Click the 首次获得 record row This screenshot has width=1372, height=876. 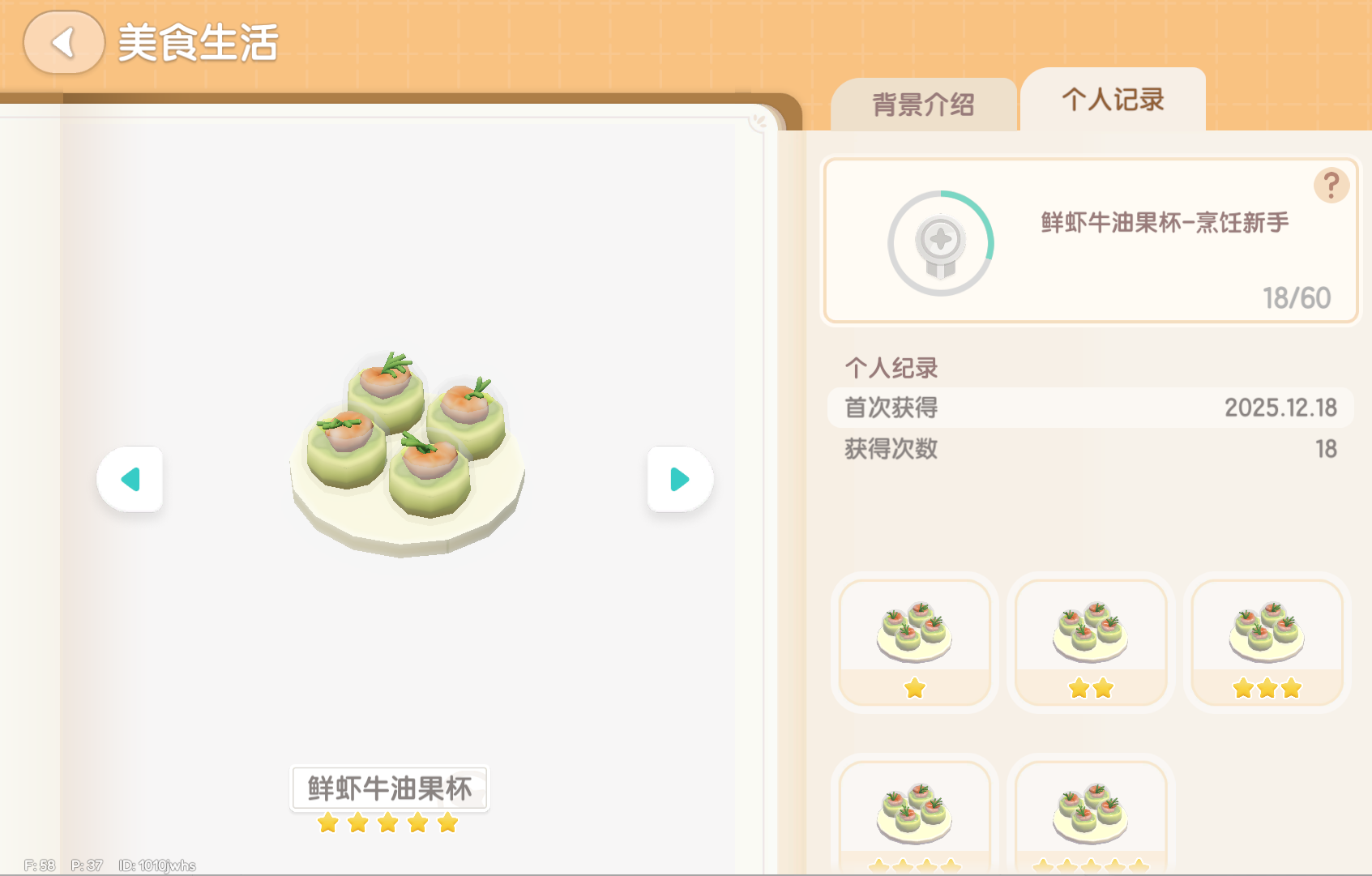[1090, 408]
